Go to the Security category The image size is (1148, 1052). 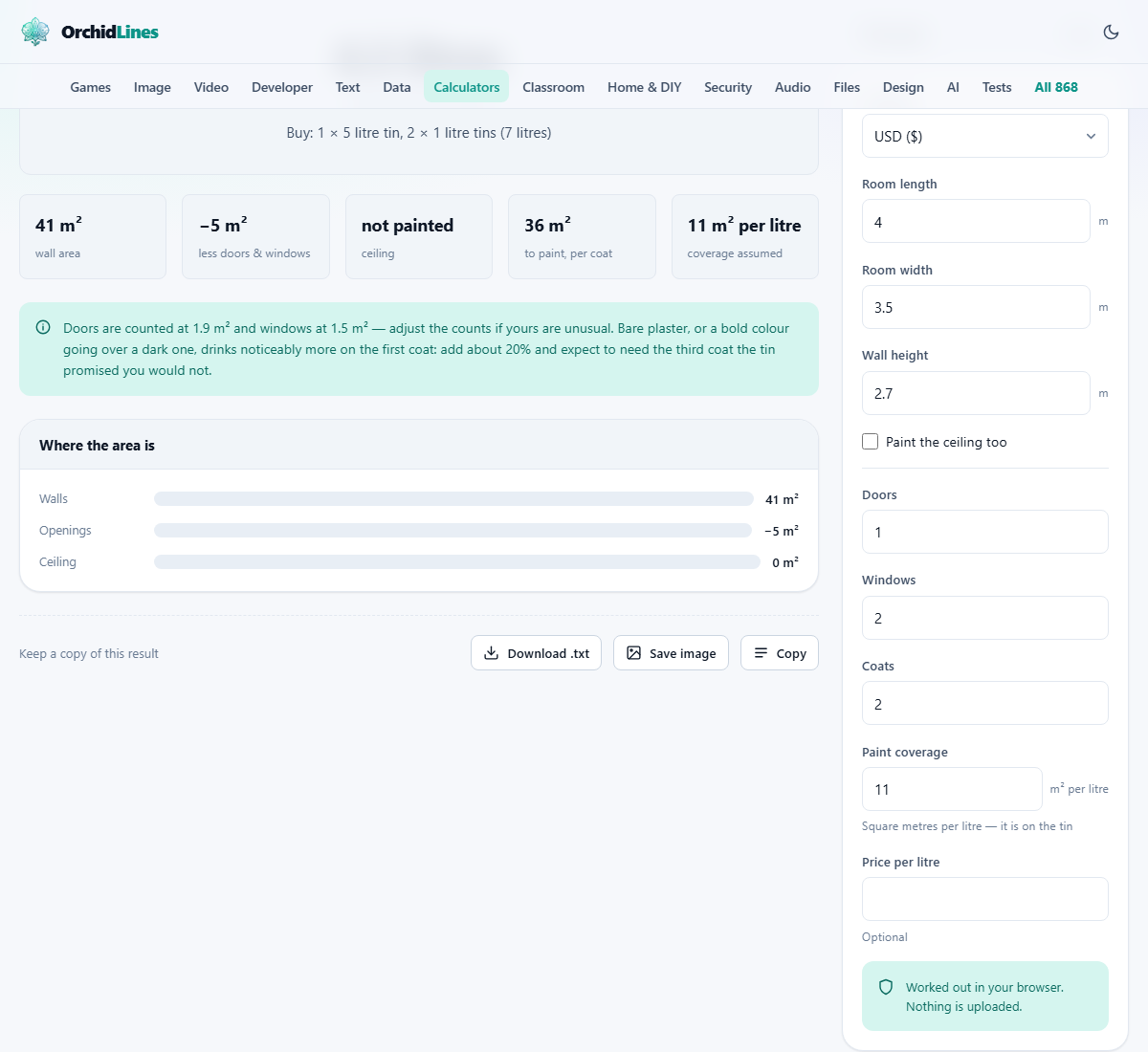click(x=728, y=87)
